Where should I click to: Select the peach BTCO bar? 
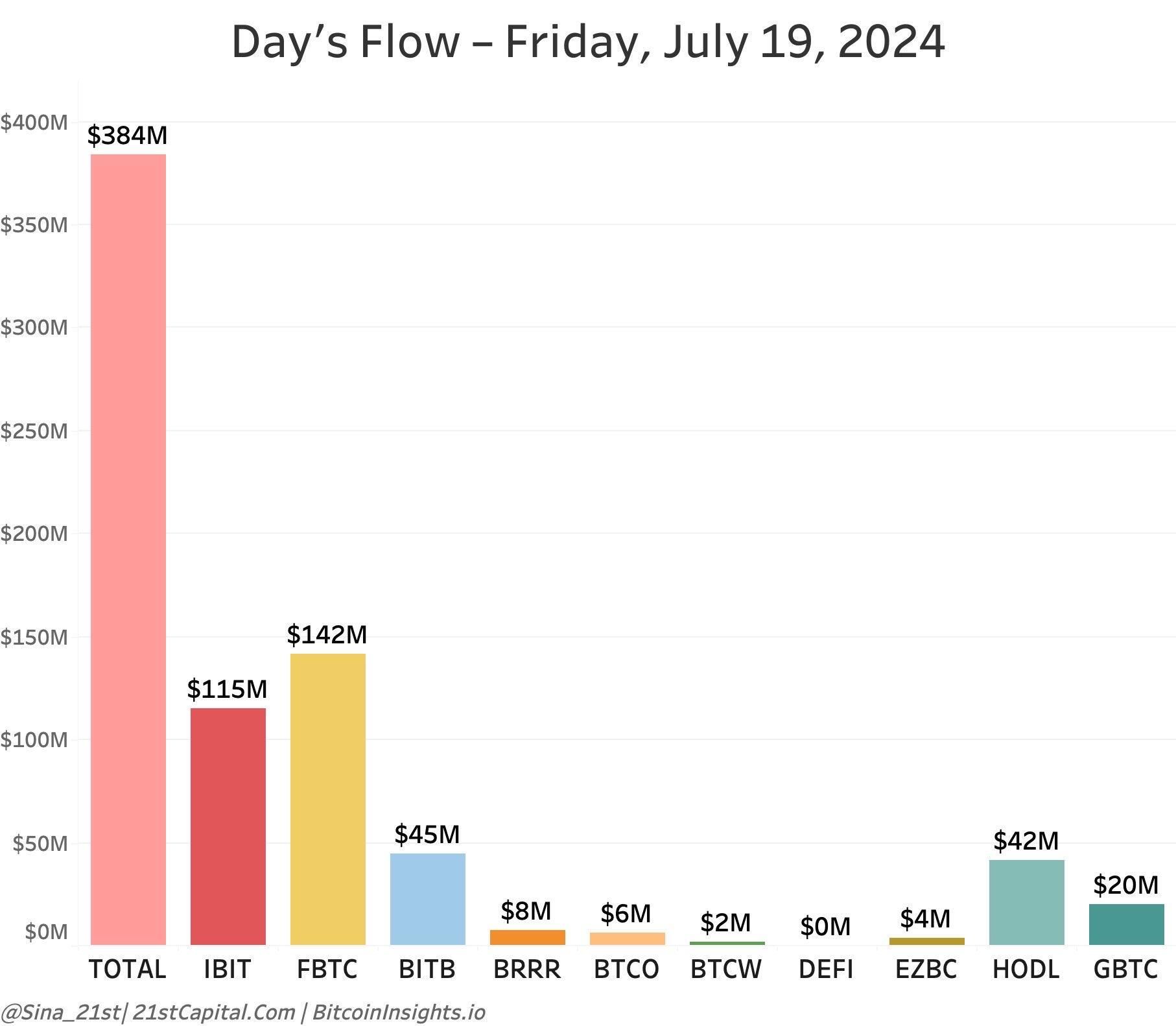click(628, 938)
